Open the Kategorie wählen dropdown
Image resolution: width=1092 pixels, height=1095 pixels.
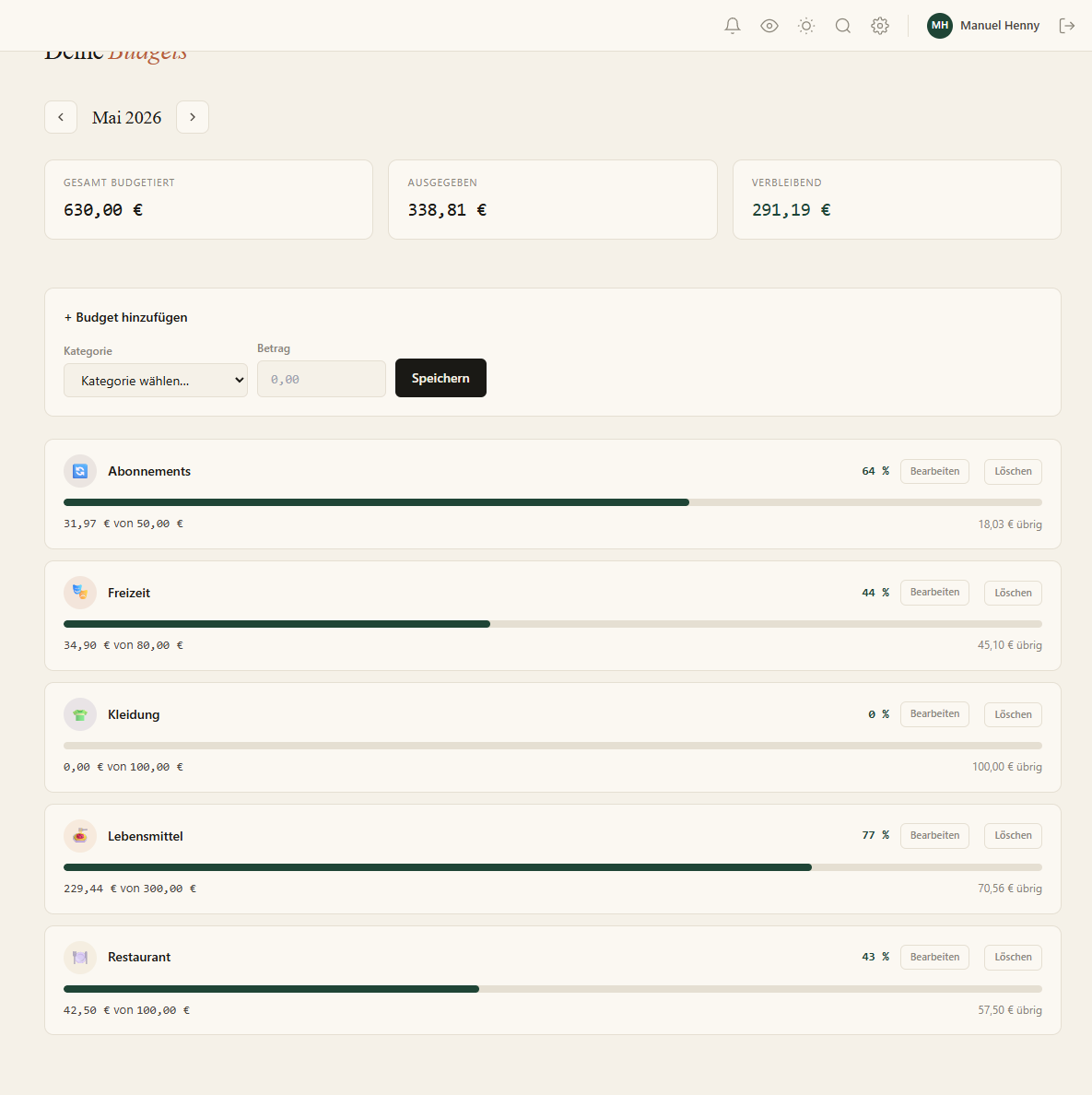[x=155, y=381]
